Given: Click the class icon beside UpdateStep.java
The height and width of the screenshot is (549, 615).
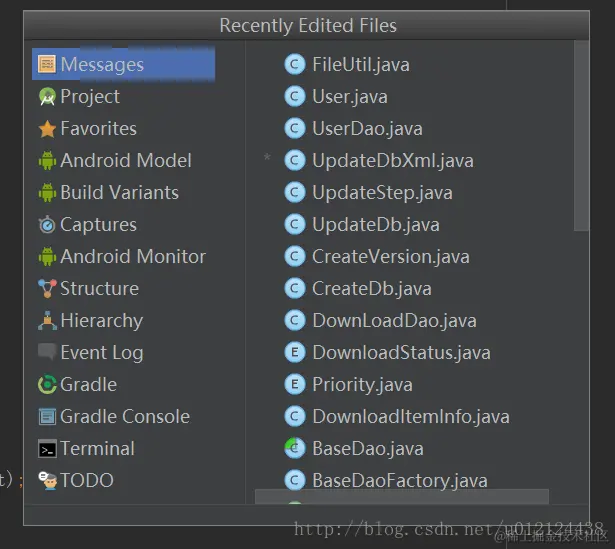Looking at the screenshot, I should tap(295, 193).
